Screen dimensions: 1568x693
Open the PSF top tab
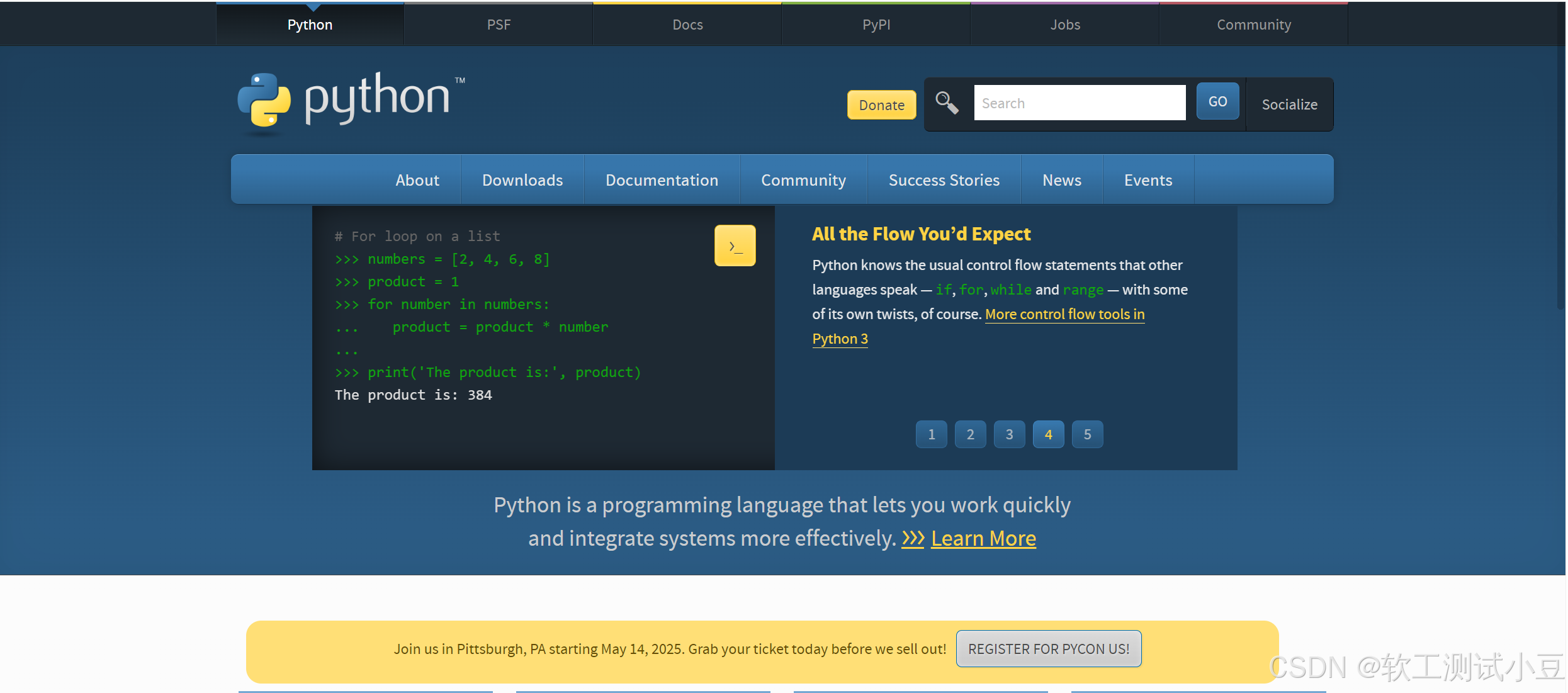coord(499,25)
